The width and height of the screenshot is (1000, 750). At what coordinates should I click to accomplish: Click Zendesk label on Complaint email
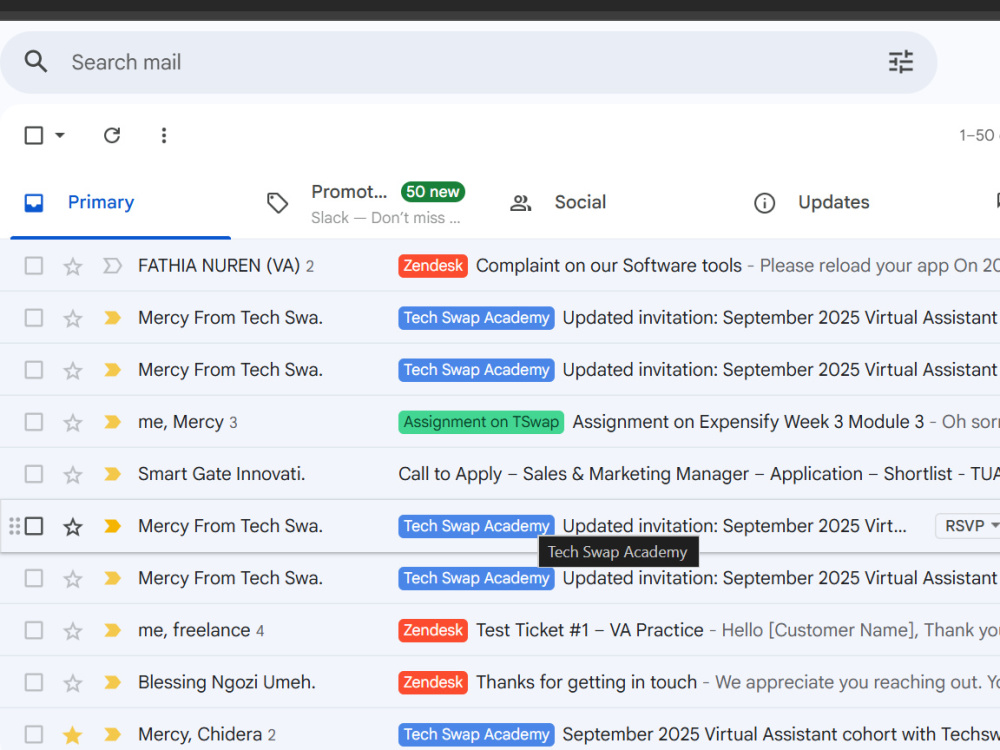433,265
